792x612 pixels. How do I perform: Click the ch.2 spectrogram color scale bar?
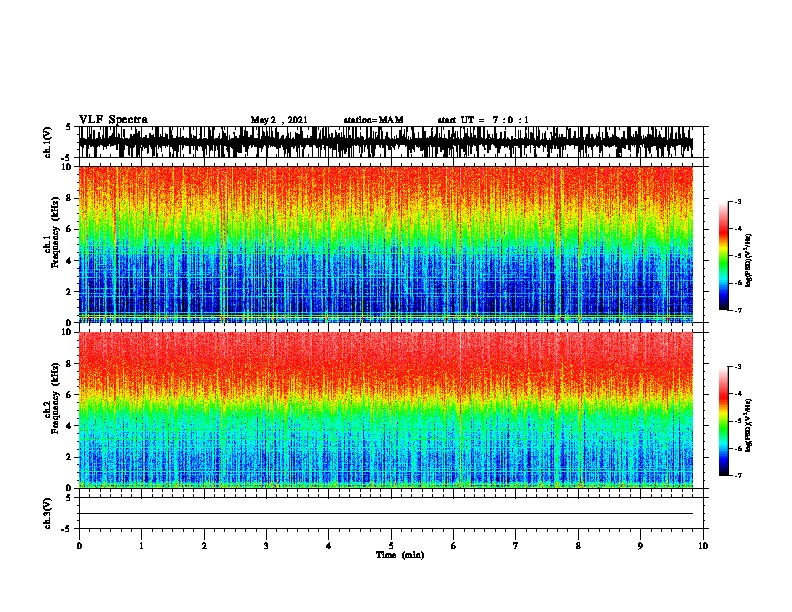pos(724,421)
